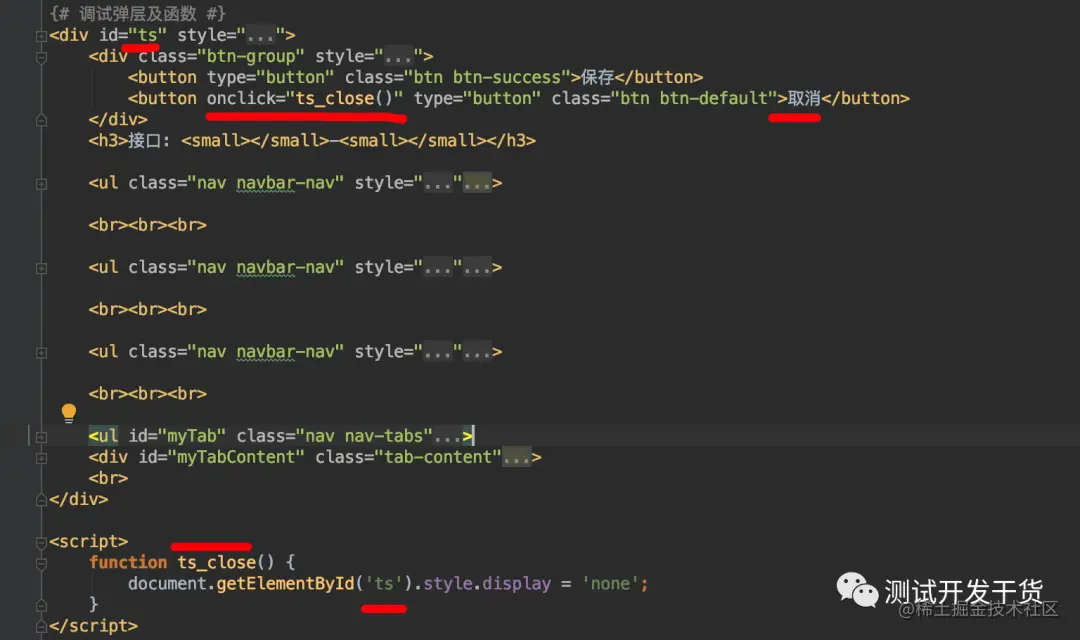Expand fold marker beside myTab ul line
The image size is (1080, 640).
(41, 437)
